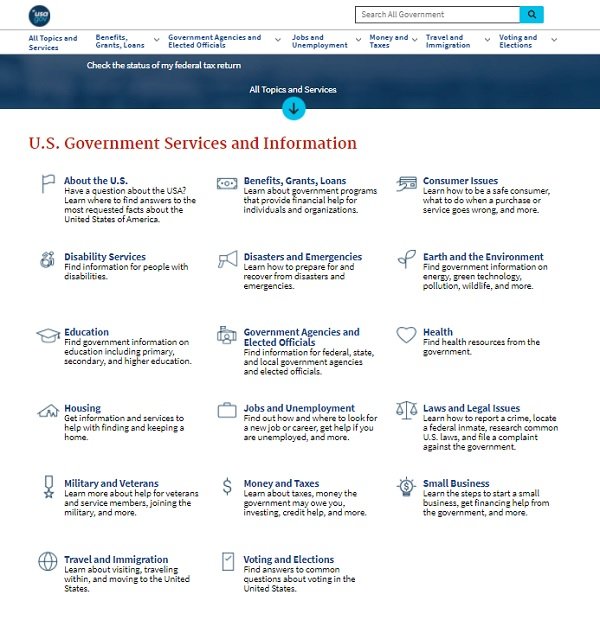Open the Small Business heading link
This screenshot has height=633, width=600.
(x=456, y=483)
